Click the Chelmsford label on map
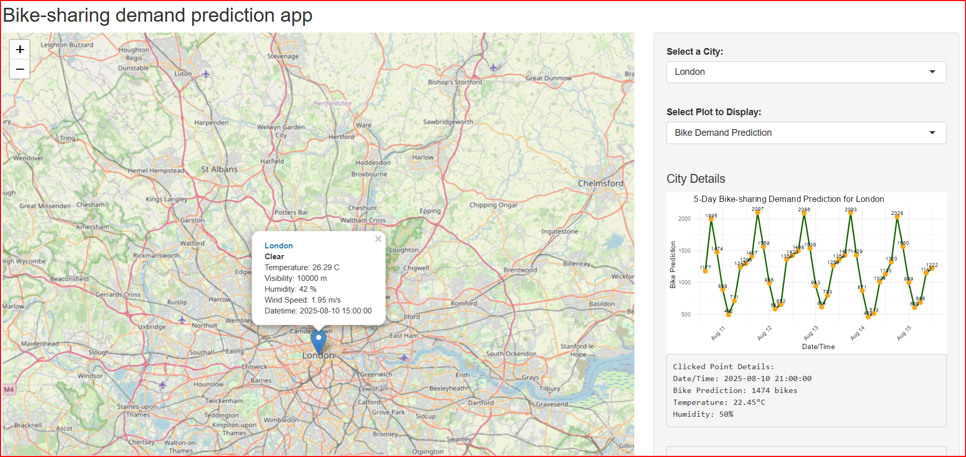966x457 pixels. 601,184
